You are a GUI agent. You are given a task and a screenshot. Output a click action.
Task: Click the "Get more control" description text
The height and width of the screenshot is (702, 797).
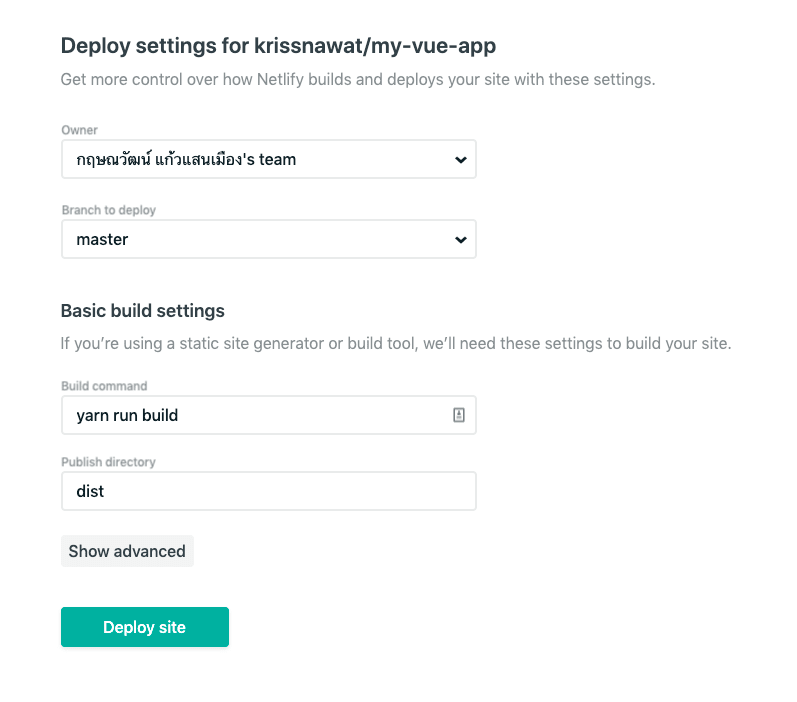358,80
